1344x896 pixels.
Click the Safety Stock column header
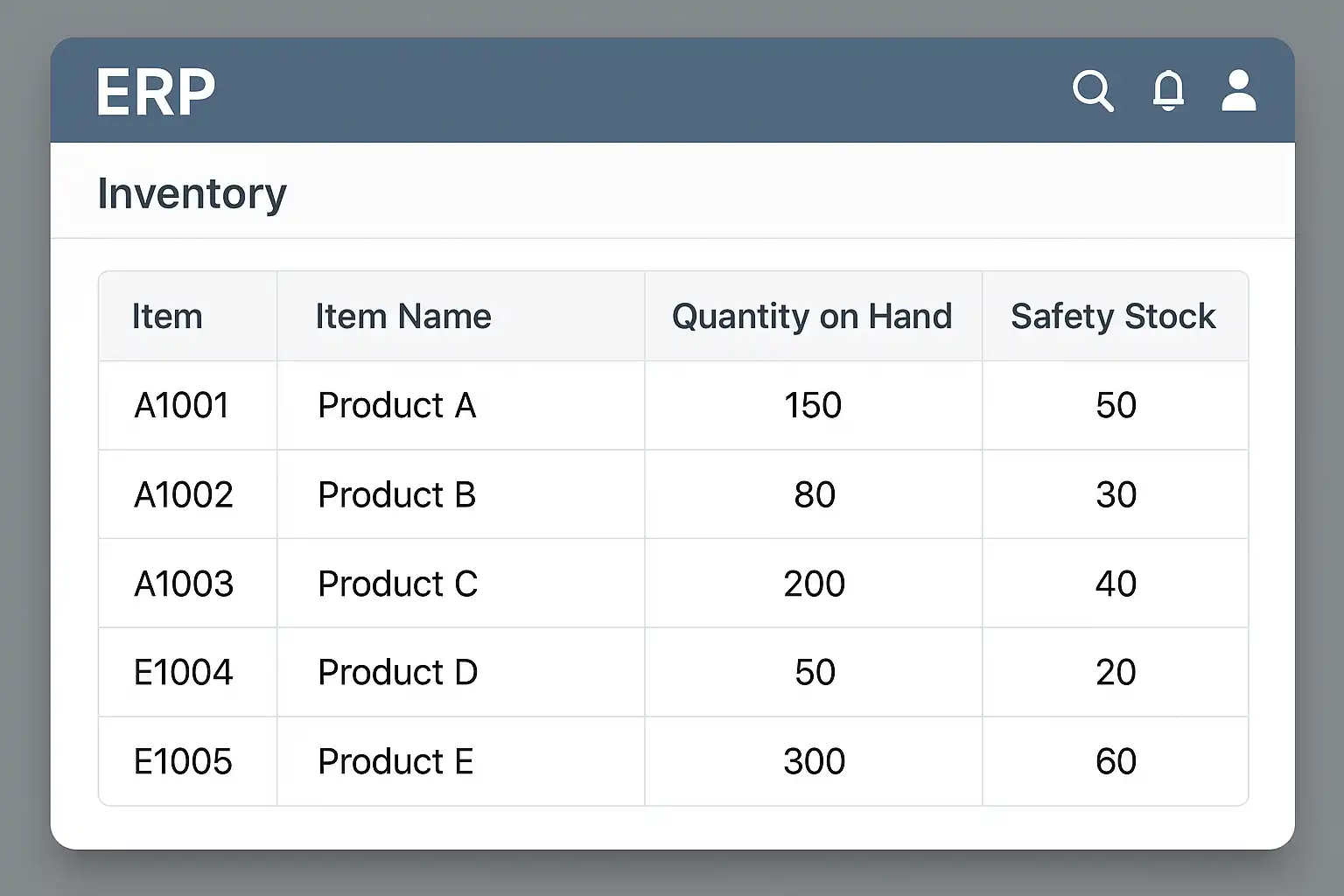[1113, 317]
